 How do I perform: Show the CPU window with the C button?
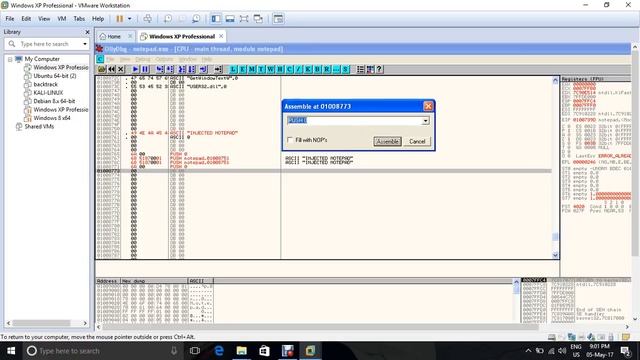click(x=290, y=69)
